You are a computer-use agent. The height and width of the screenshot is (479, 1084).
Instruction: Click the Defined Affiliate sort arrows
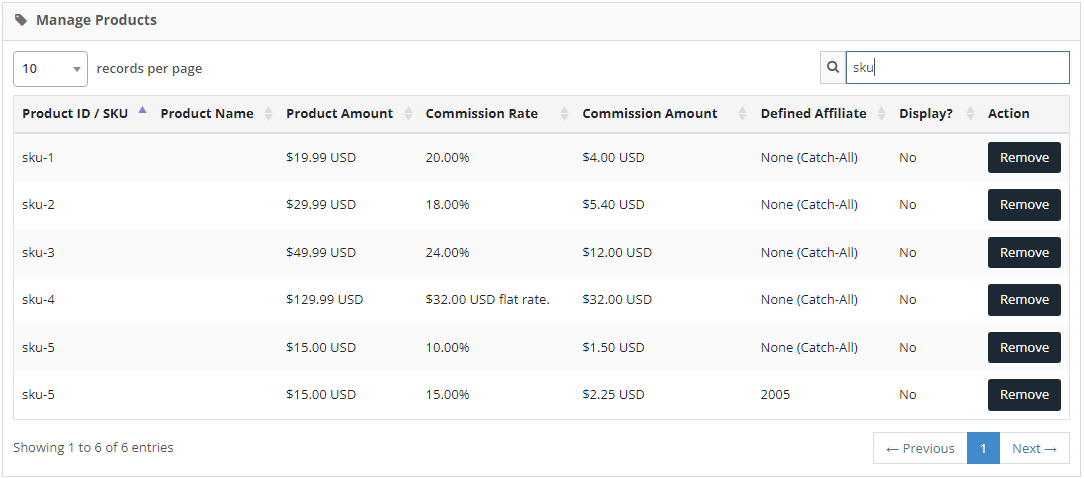pyautogui.click(x=881, y=114)
